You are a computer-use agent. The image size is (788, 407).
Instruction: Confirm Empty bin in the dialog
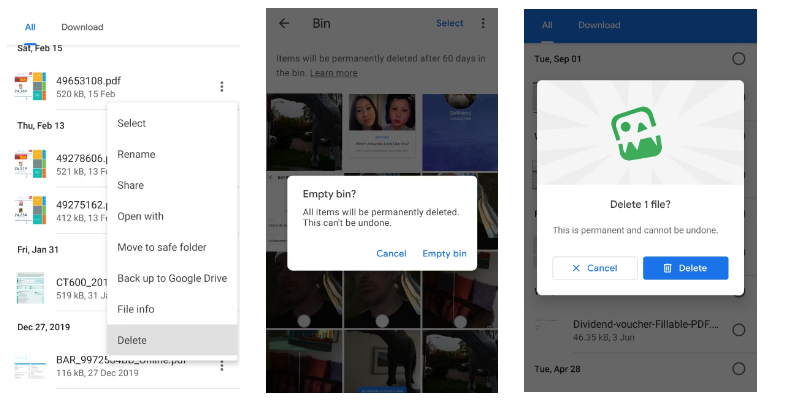444,253
